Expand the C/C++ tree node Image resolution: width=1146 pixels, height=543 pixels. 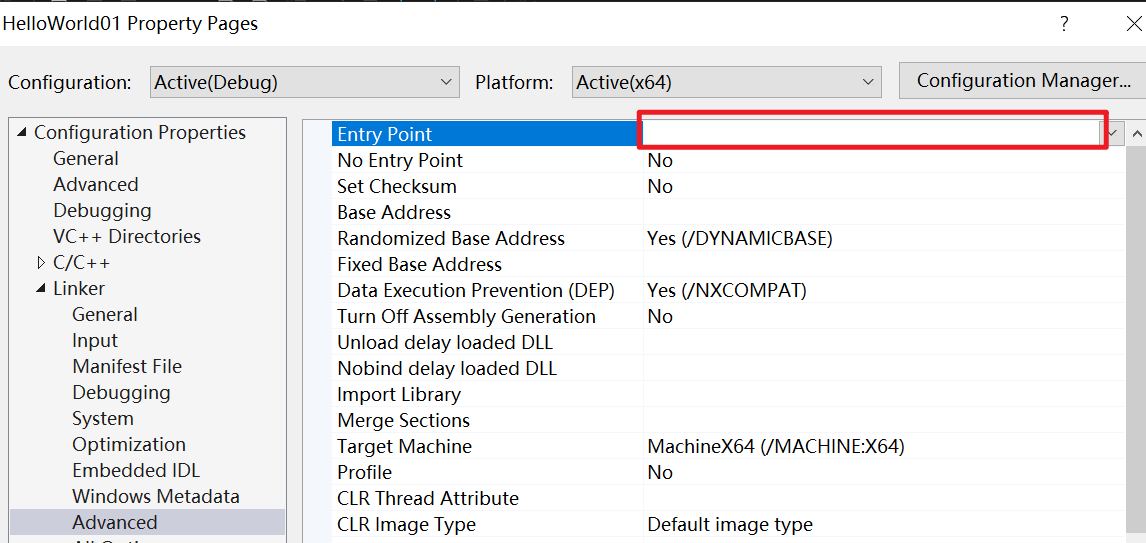click(41, 263)
